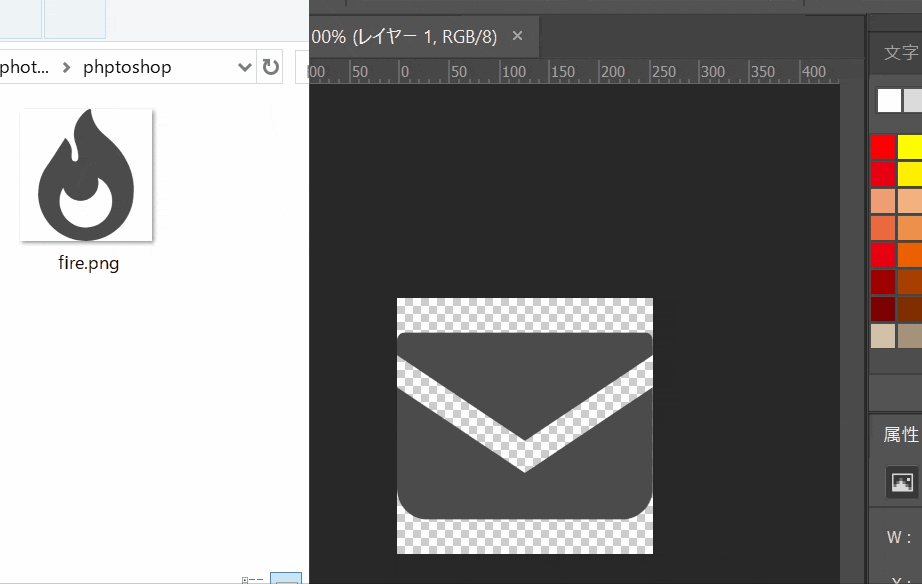Pick the white swatch above the color grid
Image resolution: width=922 pixels, height=584 pixels.
point(889,100)
